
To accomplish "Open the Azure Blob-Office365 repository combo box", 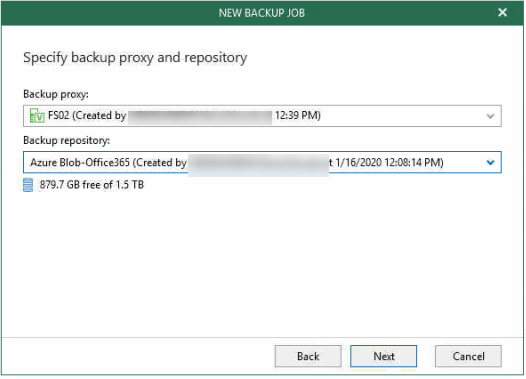I will tap(263, 163).
